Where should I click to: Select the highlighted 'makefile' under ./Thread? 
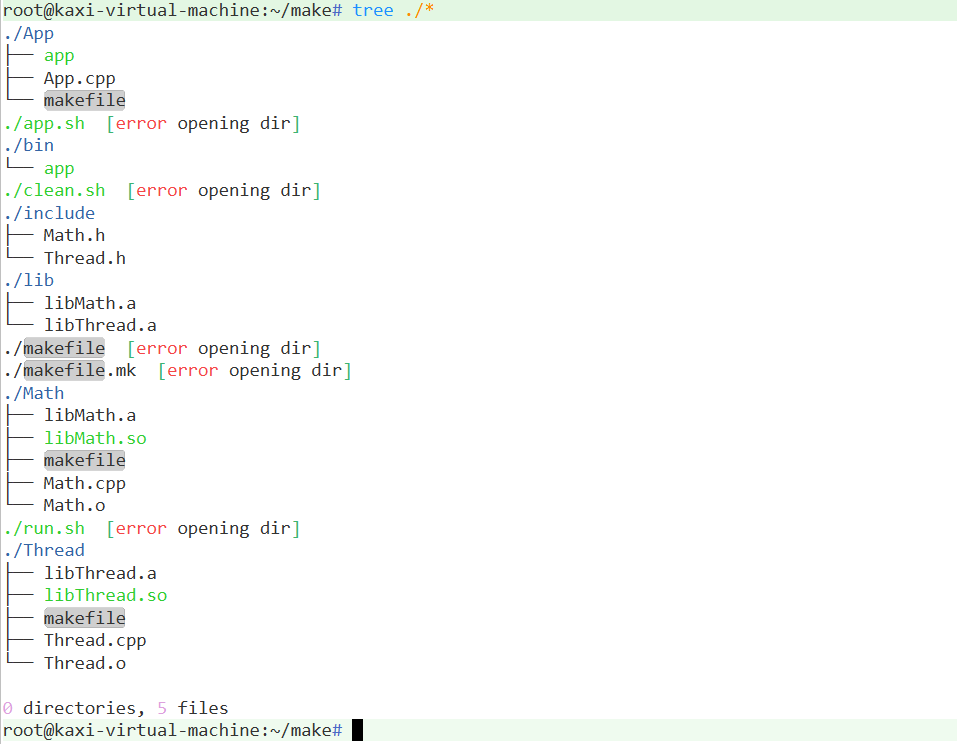click(x=85, y=618)
